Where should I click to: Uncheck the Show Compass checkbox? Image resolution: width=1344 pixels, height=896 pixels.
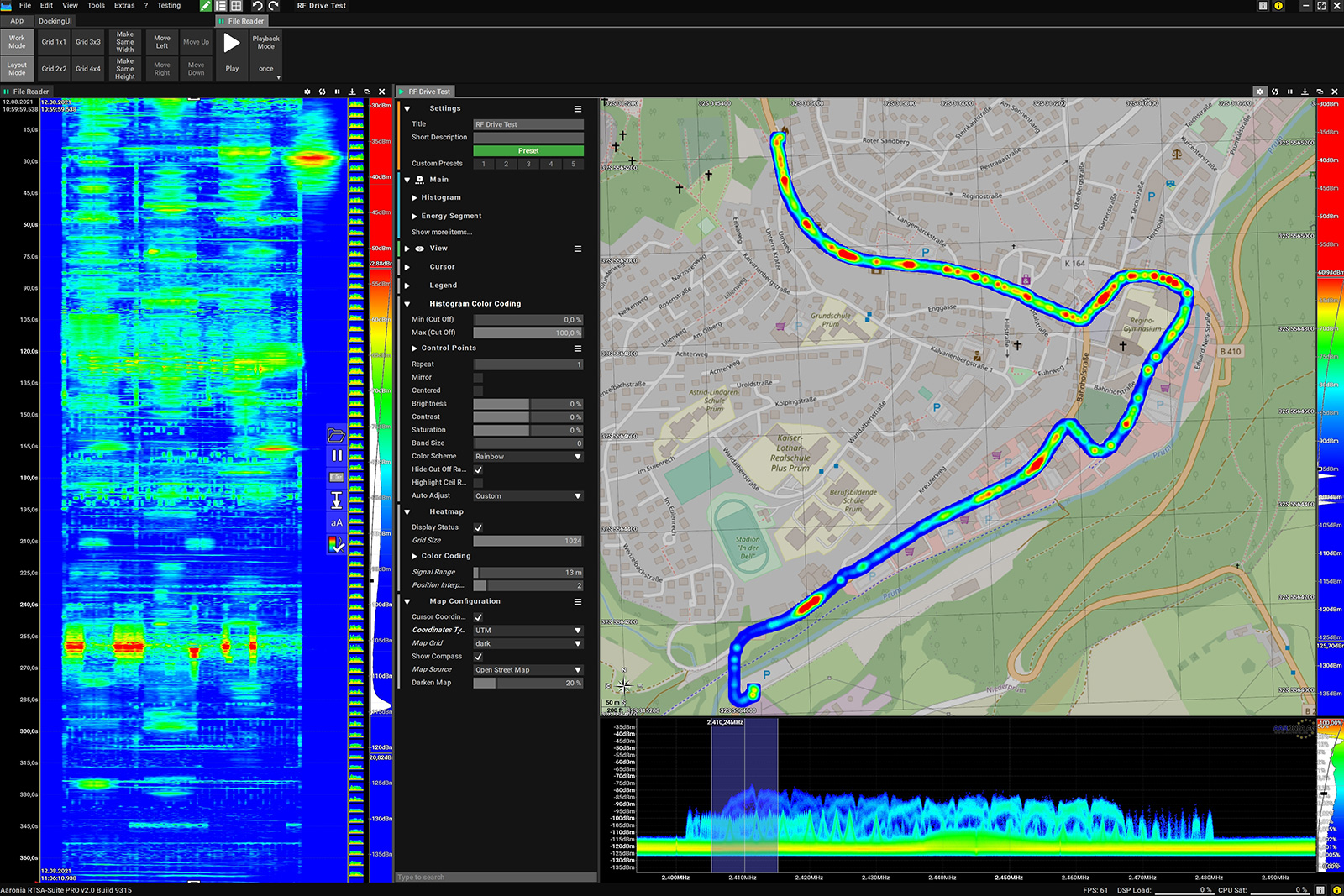tap(478, 657)
